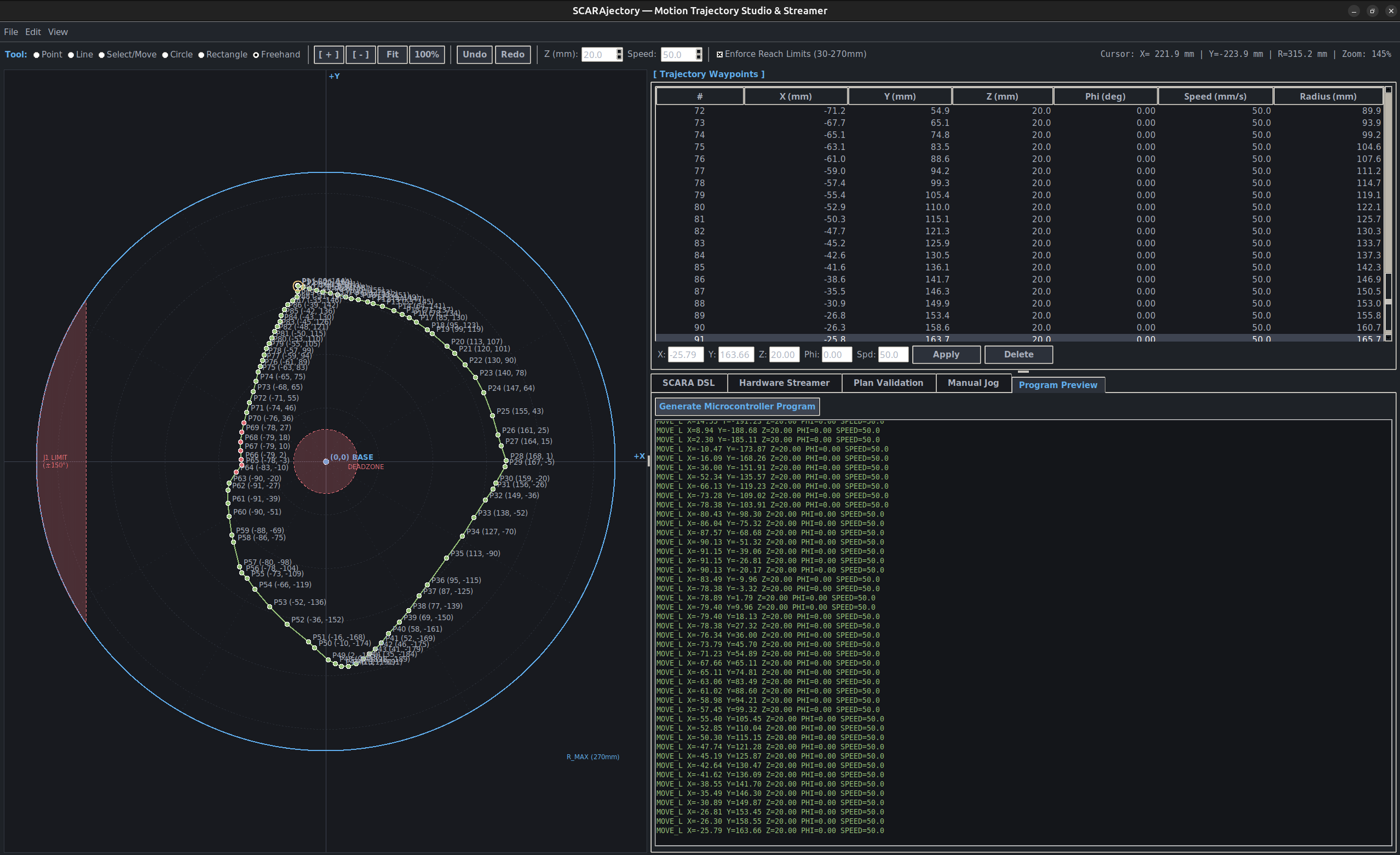Choose the Select/Move tool
This screenshot has width=1400, height=855.
(x=127, y=55)
